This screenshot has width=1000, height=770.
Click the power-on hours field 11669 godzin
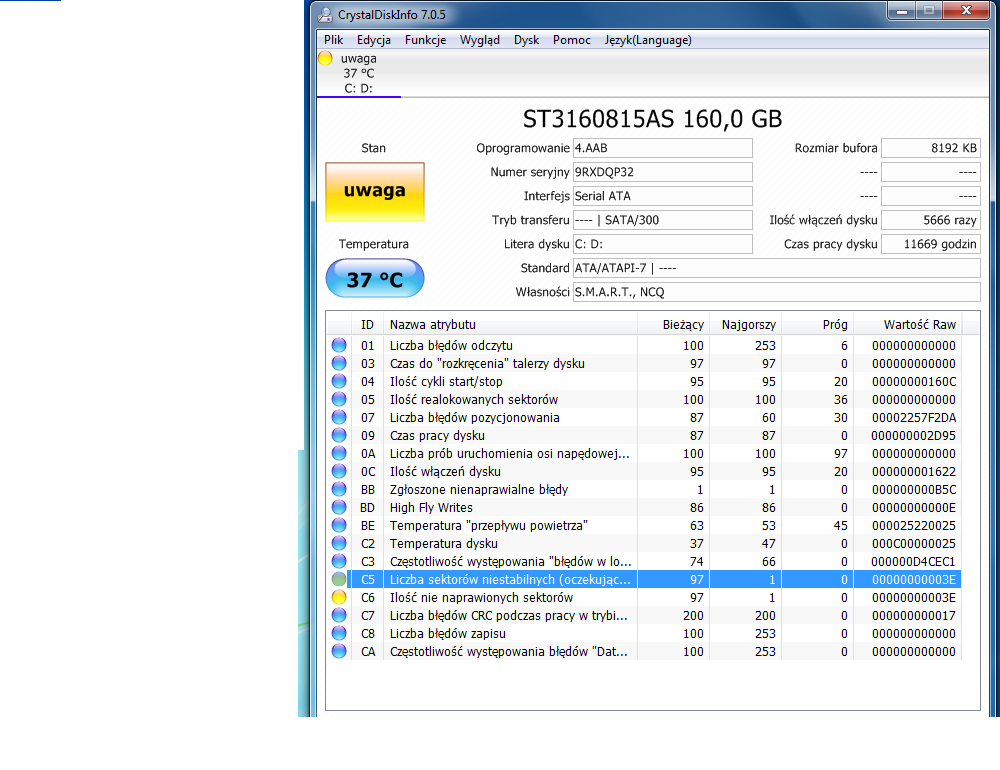pos(930,244)
